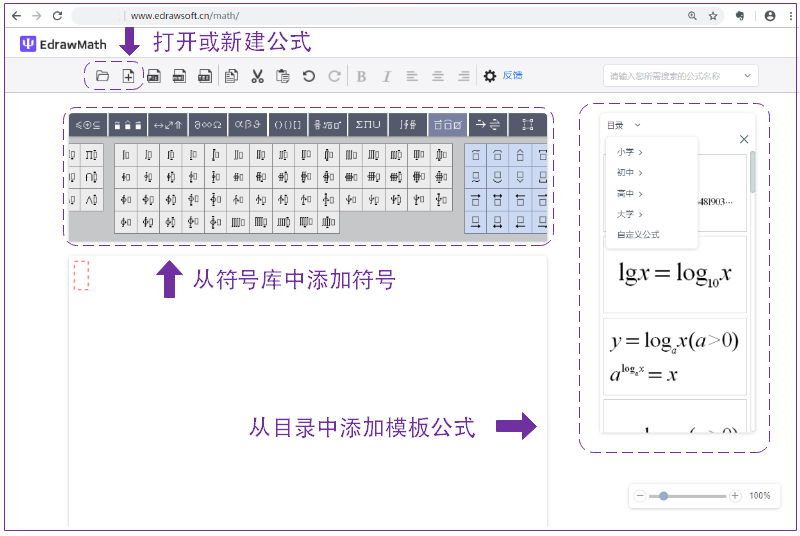Click the browser bookmark star icon
Screen dimensions: 800x536
tap(713, 16)
